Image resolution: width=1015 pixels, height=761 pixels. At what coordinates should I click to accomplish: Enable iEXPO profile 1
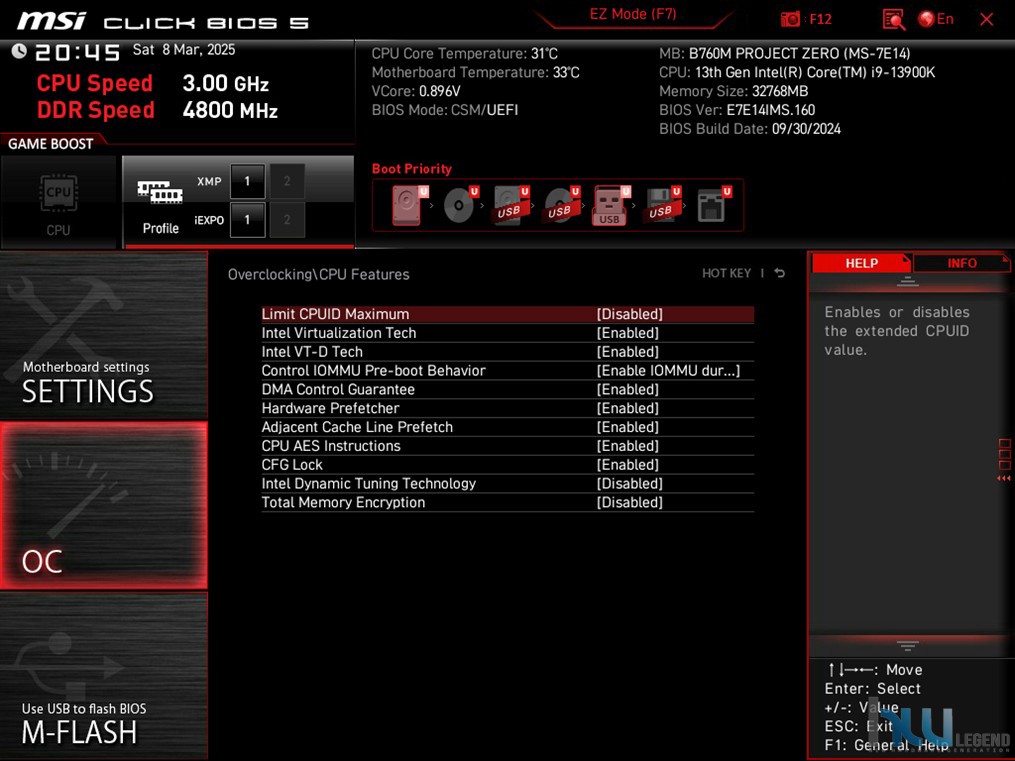(247, 220)
